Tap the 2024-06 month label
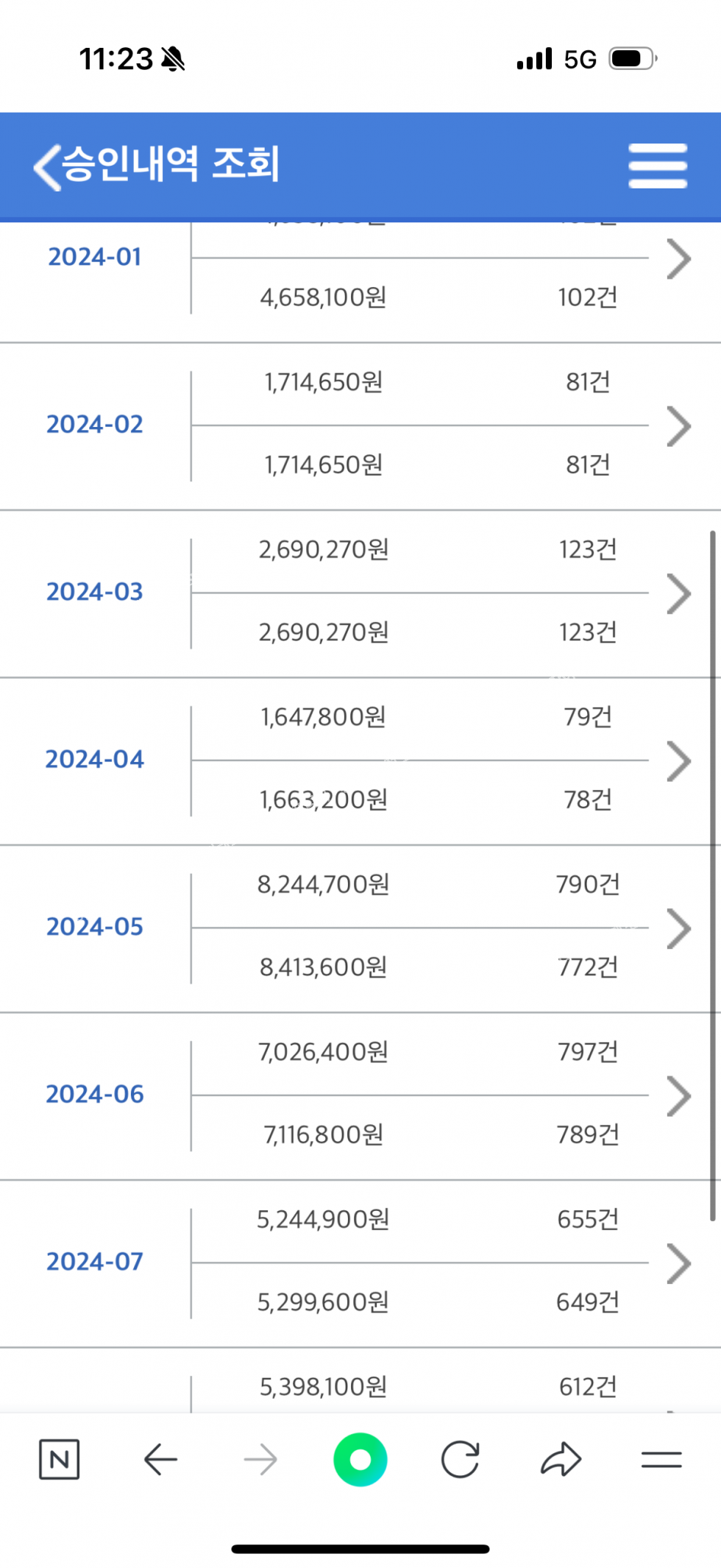This screenshot has height=1568, width=721. click(x=95, y=1094)
